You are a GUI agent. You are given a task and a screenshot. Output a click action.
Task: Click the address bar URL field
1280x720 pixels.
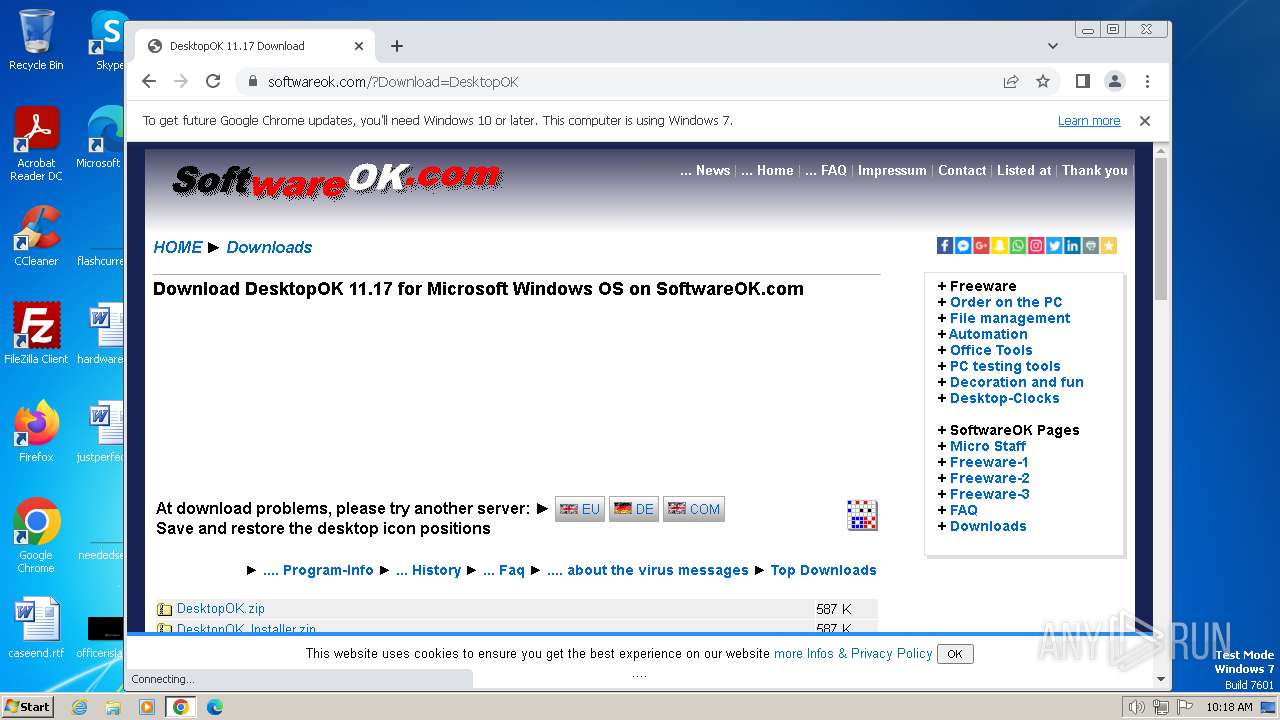tap(630, 82)
